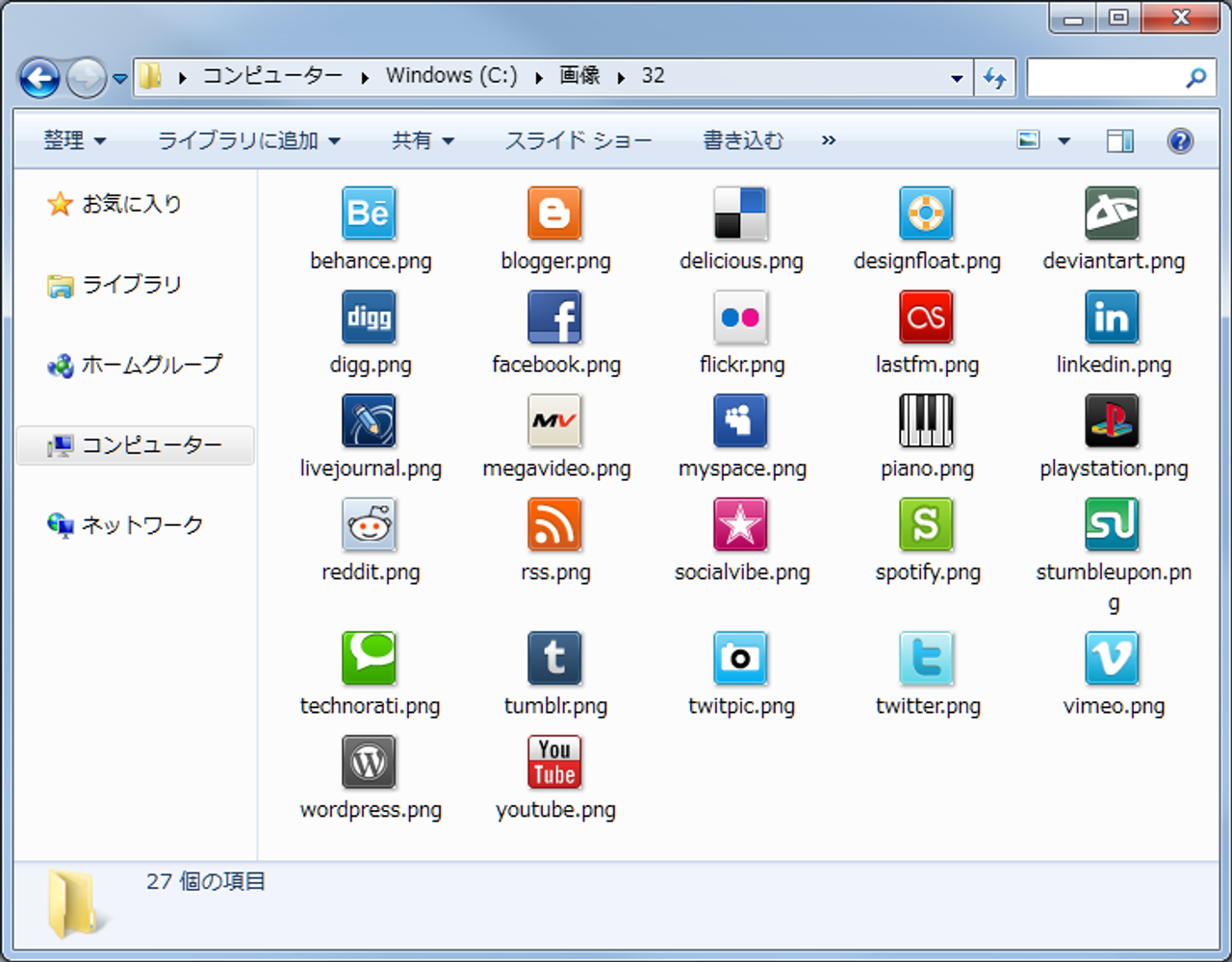This screenshot has height=962, width=1232.
Task: Click the Back navigation arrow button
Action: click(39, 78)
